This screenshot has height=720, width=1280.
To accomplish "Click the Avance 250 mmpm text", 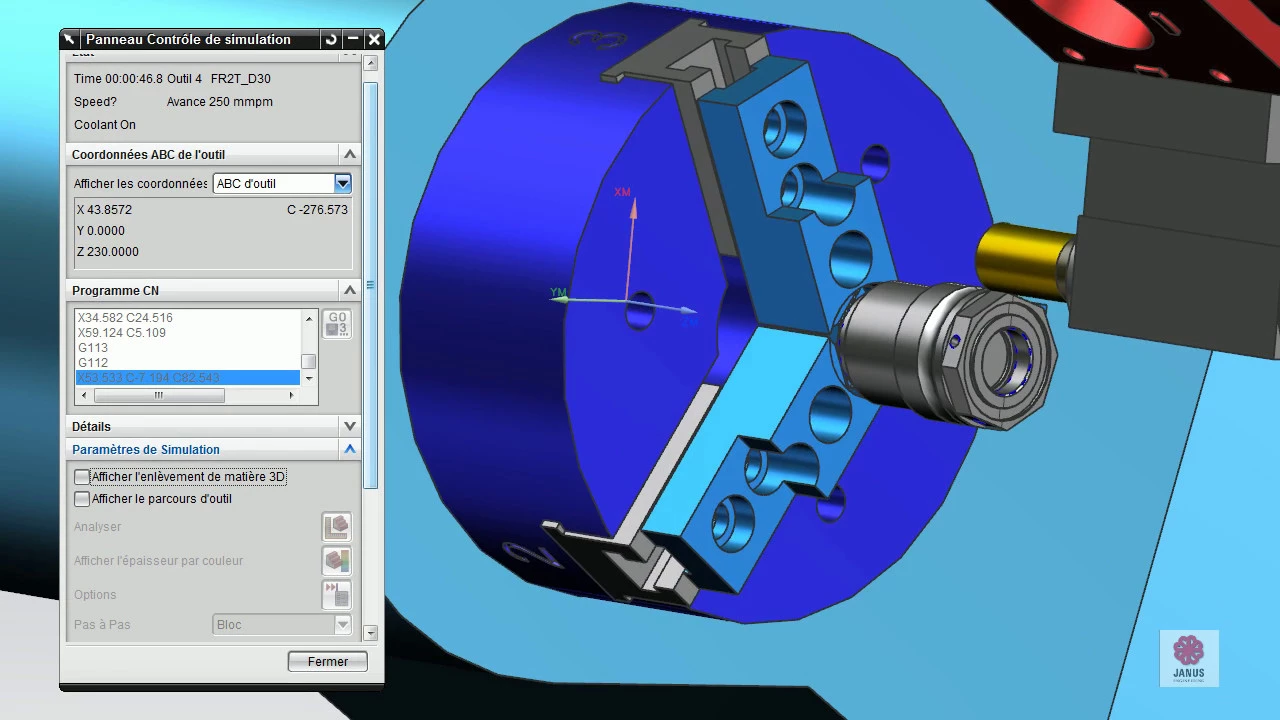I will [220, 102].
